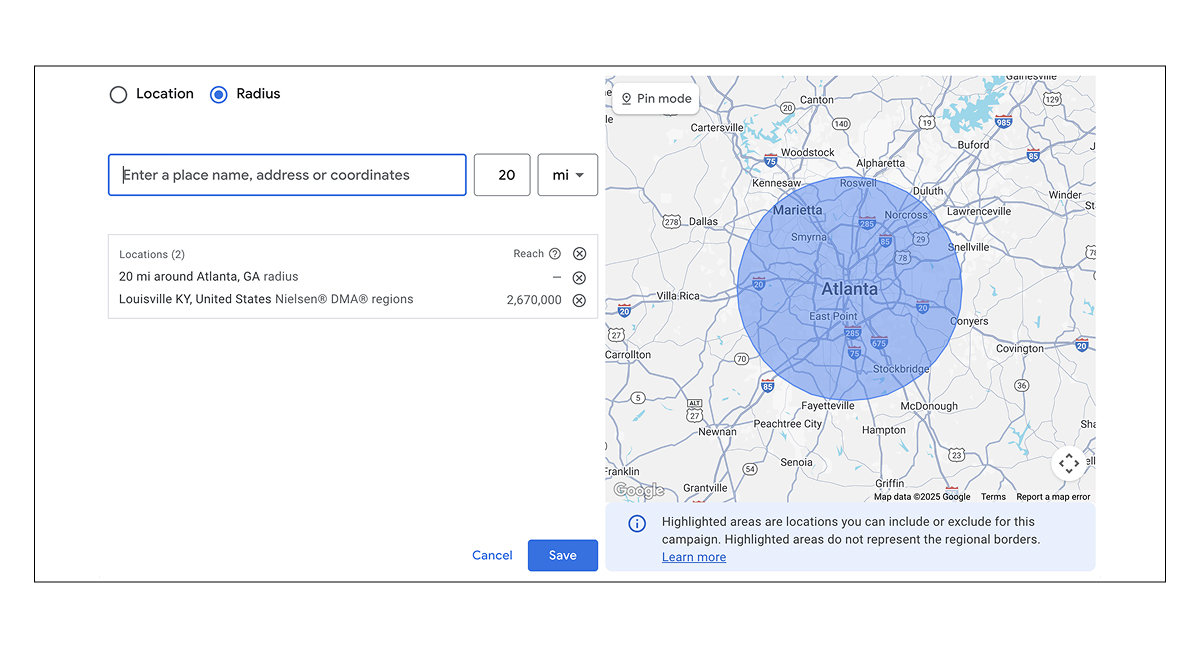Image resolution: width=1200 pixels, height=648 pixels.
Task: Enable Pin mode on the map
Action: pyautogui.click(x=656, y=99)
